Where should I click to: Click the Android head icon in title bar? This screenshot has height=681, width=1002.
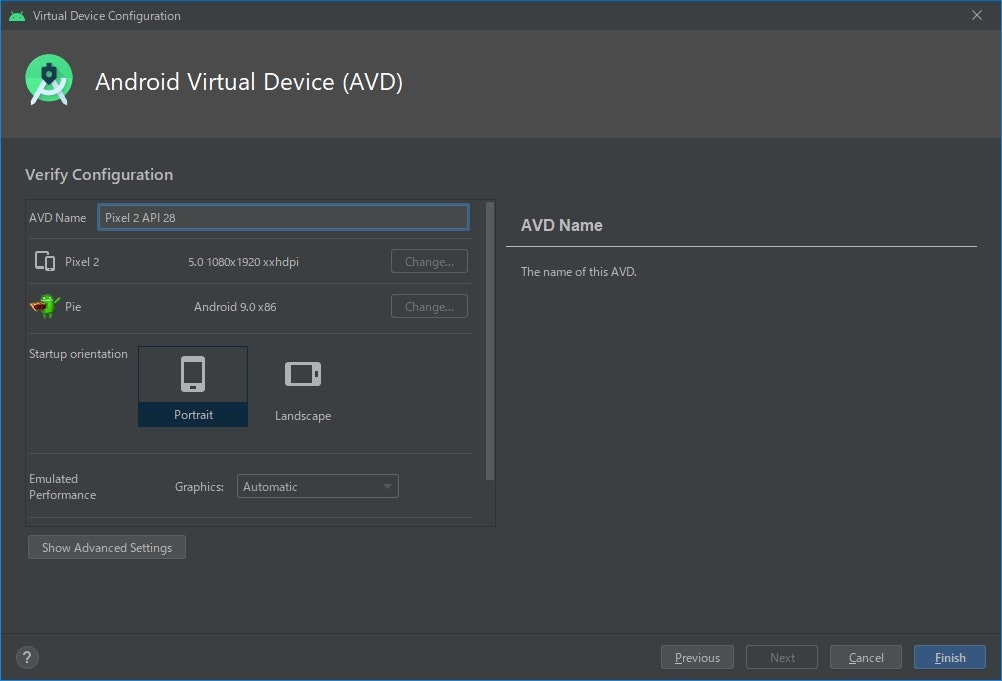coord(17,15)
